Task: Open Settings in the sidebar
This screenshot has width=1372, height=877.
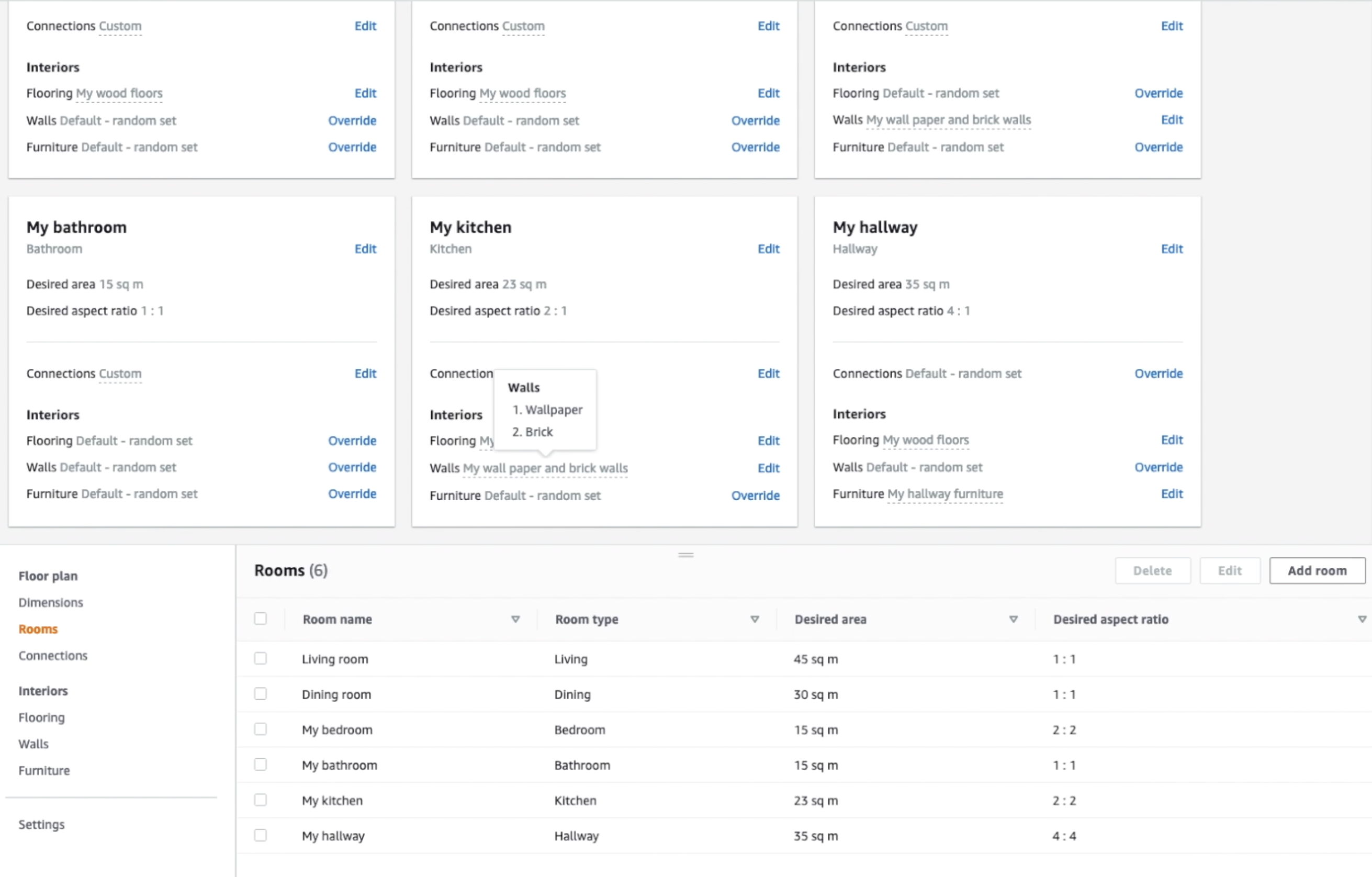Action: point(41,825)
